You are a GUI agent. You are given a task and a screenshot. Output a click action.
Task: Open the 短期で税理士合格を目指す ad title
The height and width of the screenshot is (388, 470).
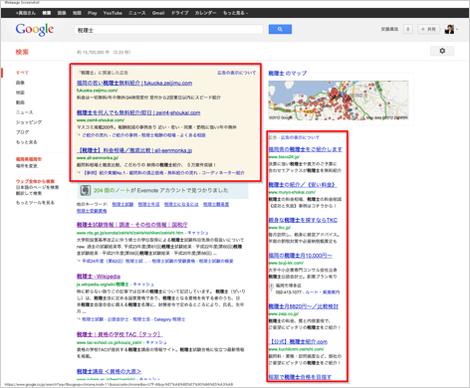[300, 377]
